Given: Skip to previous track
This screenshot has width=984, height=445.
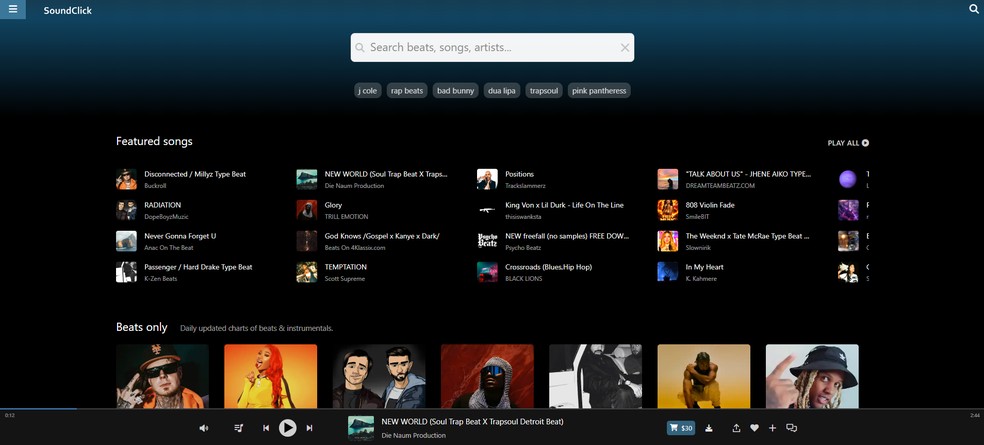Looking at the screenshot, I should tap(266, 428).
